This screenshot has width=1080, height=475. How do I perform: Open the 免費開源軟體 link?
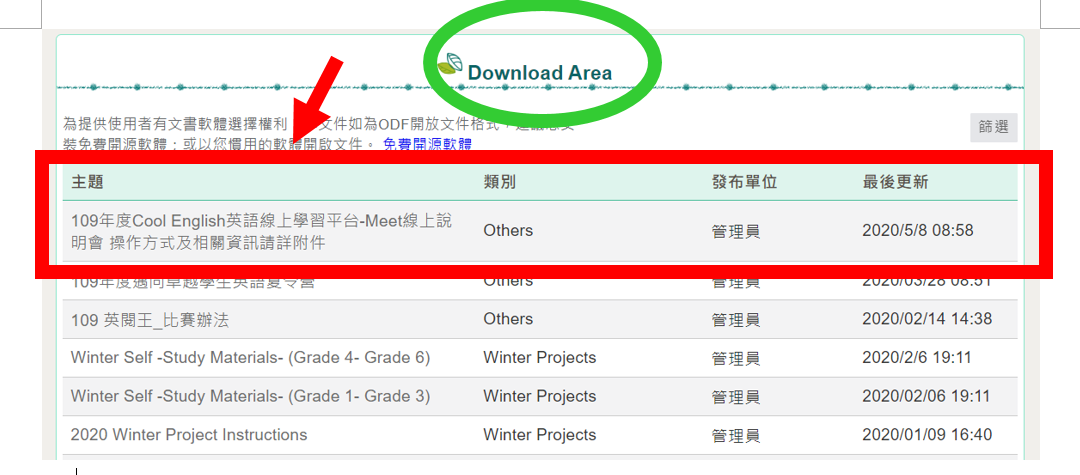427,144
